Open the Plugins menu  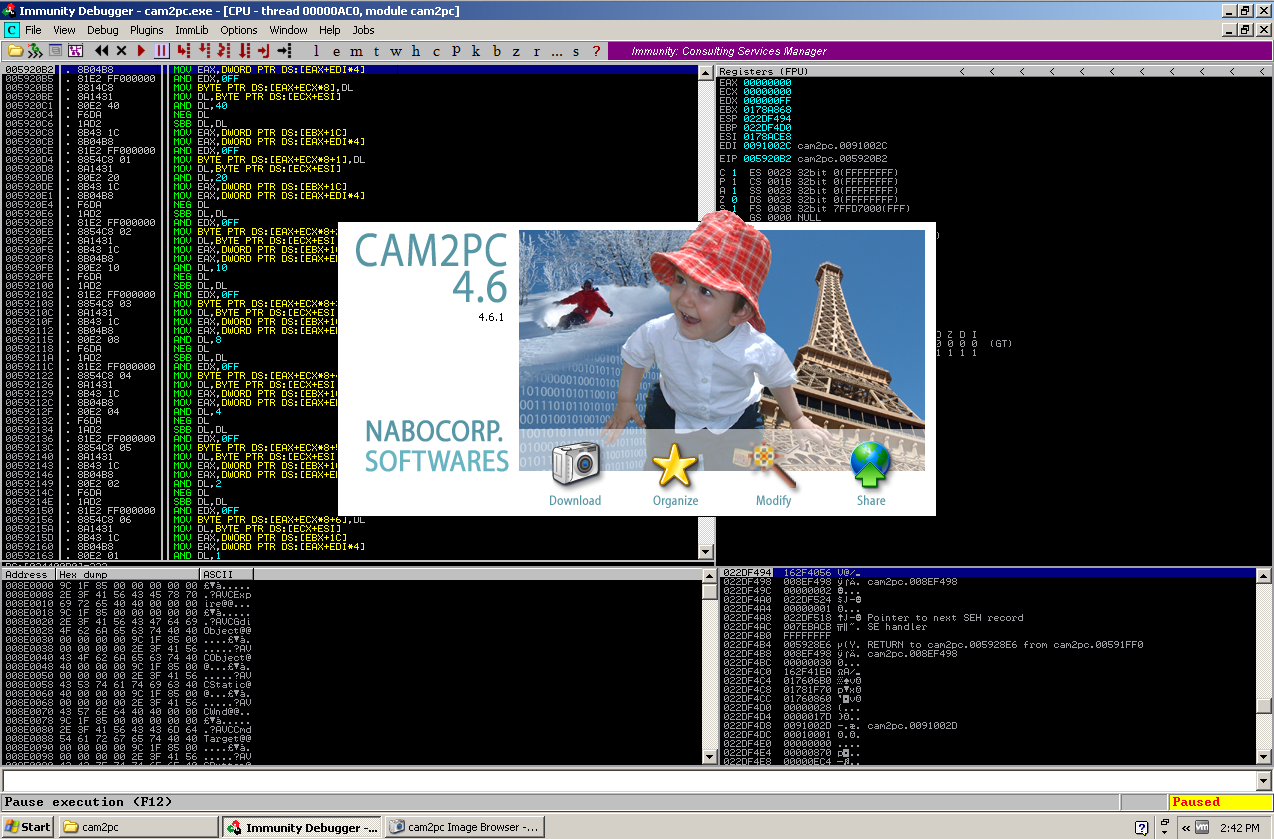coord(146,30)
